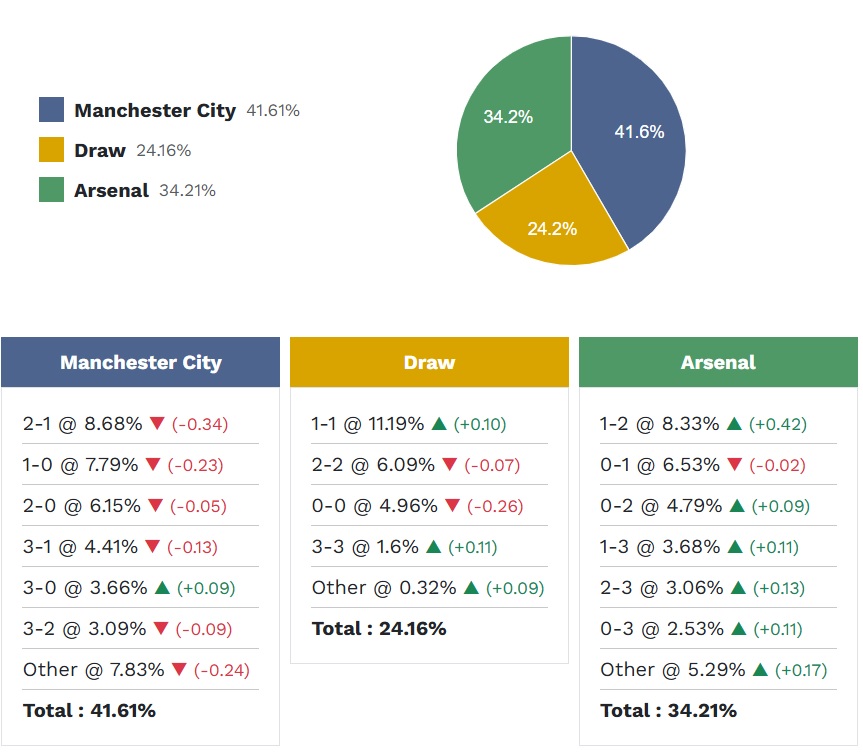This screenshot has width=863, height=754.
Task: Select the Manchester City table header
Action: coord(140,363)
